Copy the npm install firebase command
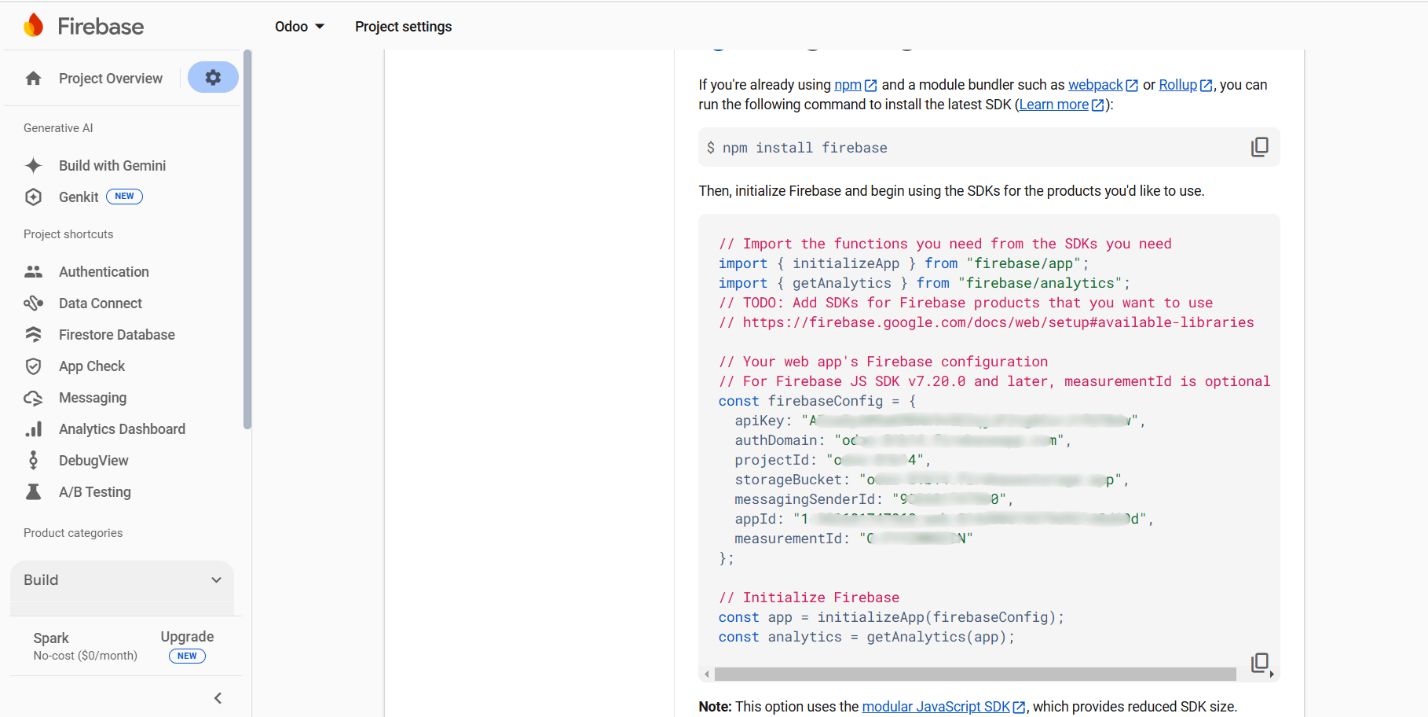 click(x=1259, y=147)
